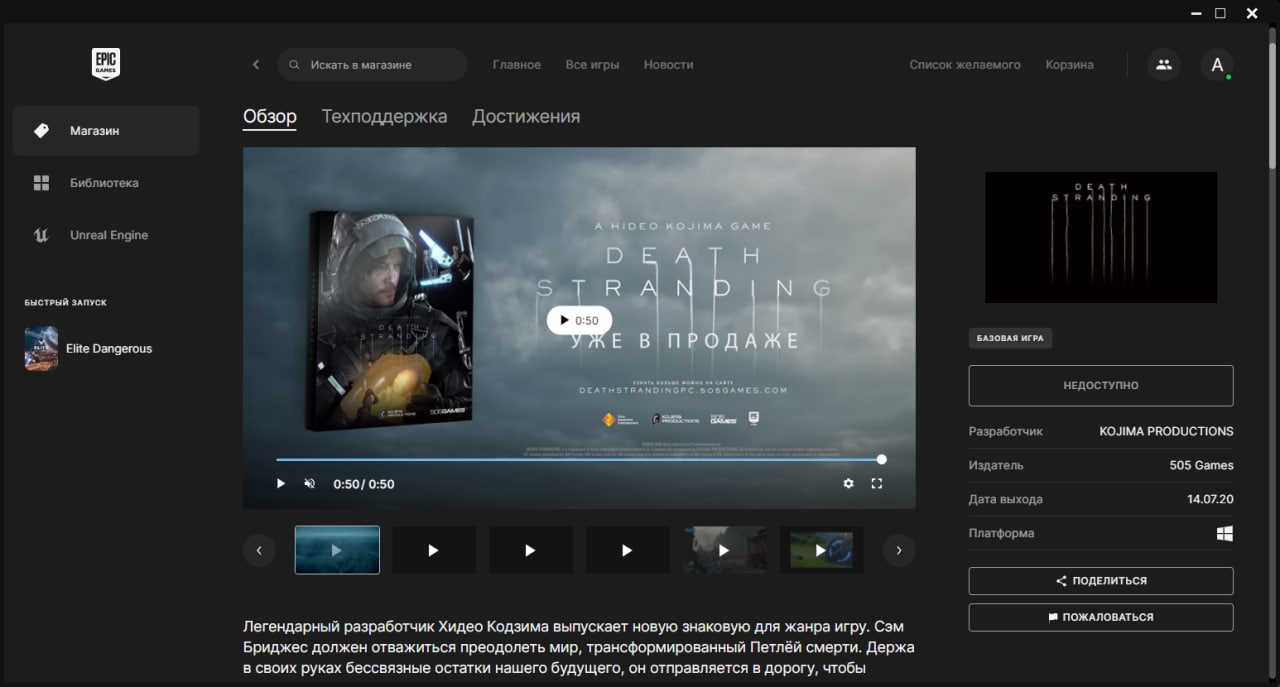Open Библиотека in the sidebar
Viewport: 1280px width, 687px height.
(106, 183)
